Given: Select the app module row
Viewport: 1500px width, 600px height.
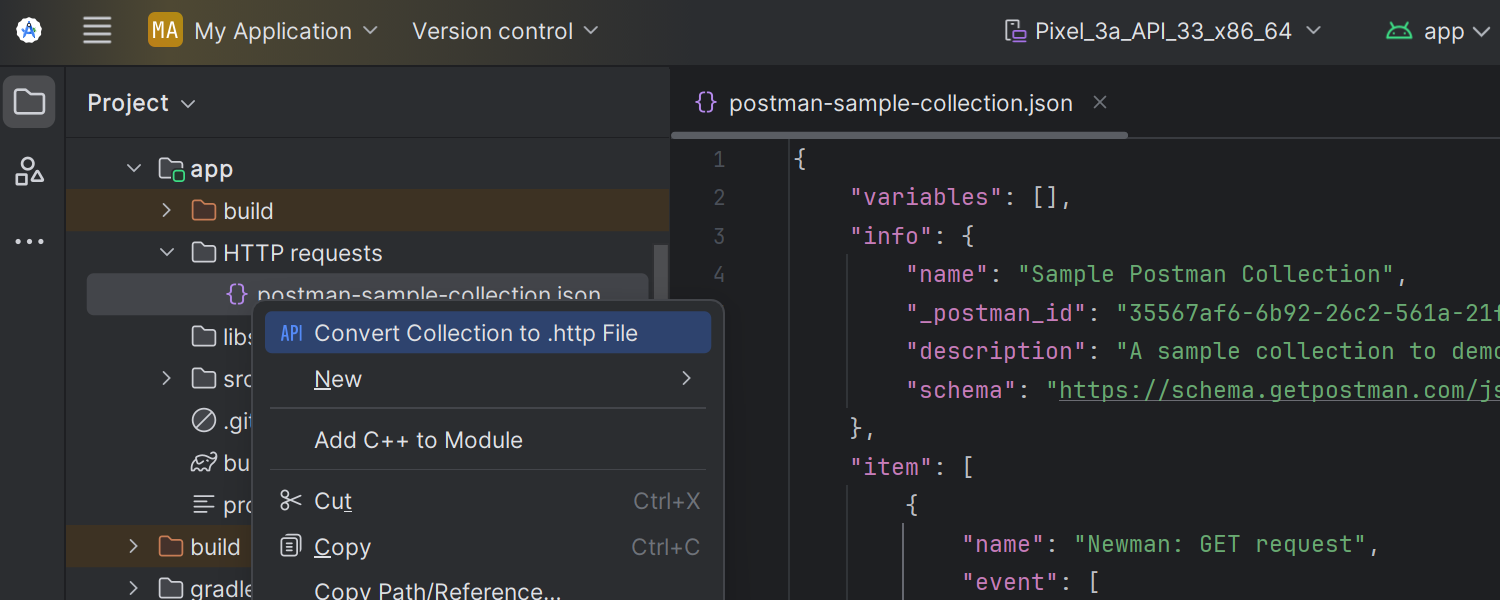Looking at the screenshot, I should [x=367, y=169].
